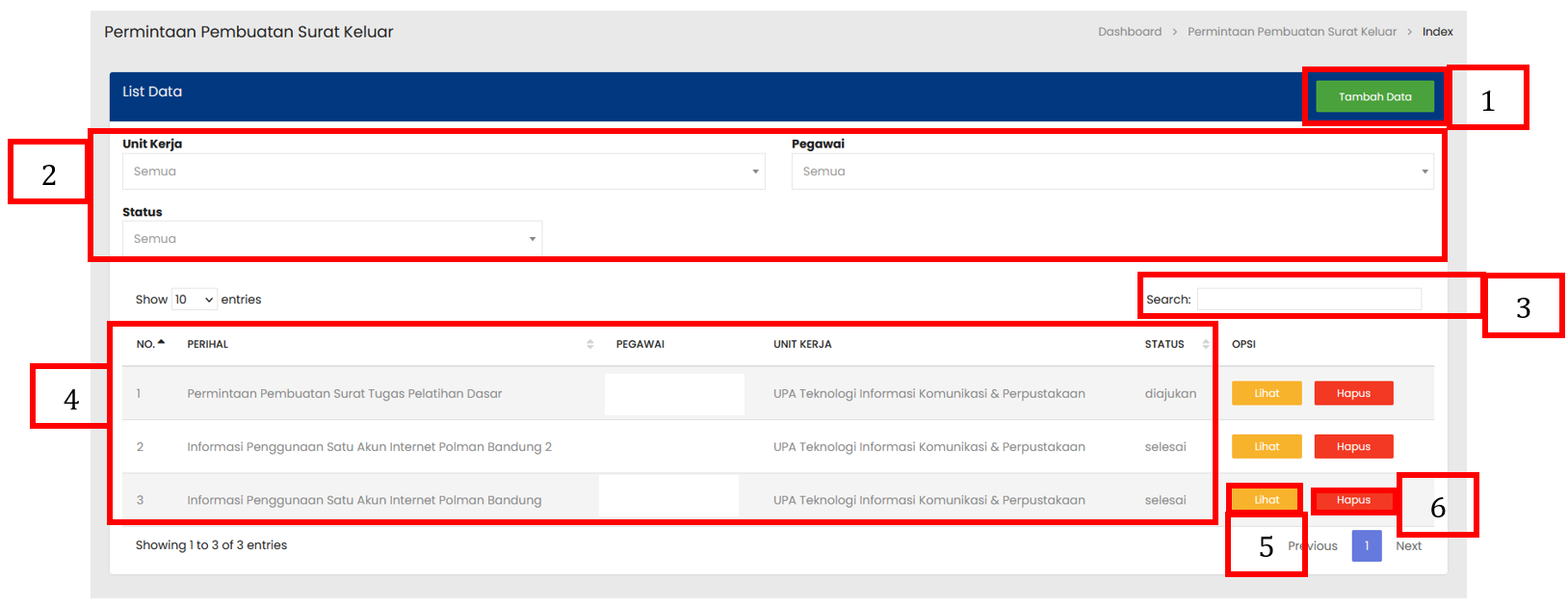
Task: Delete the Polman Bandung 2 request row
Action: pyautogui.click(x=1353, y=447)
